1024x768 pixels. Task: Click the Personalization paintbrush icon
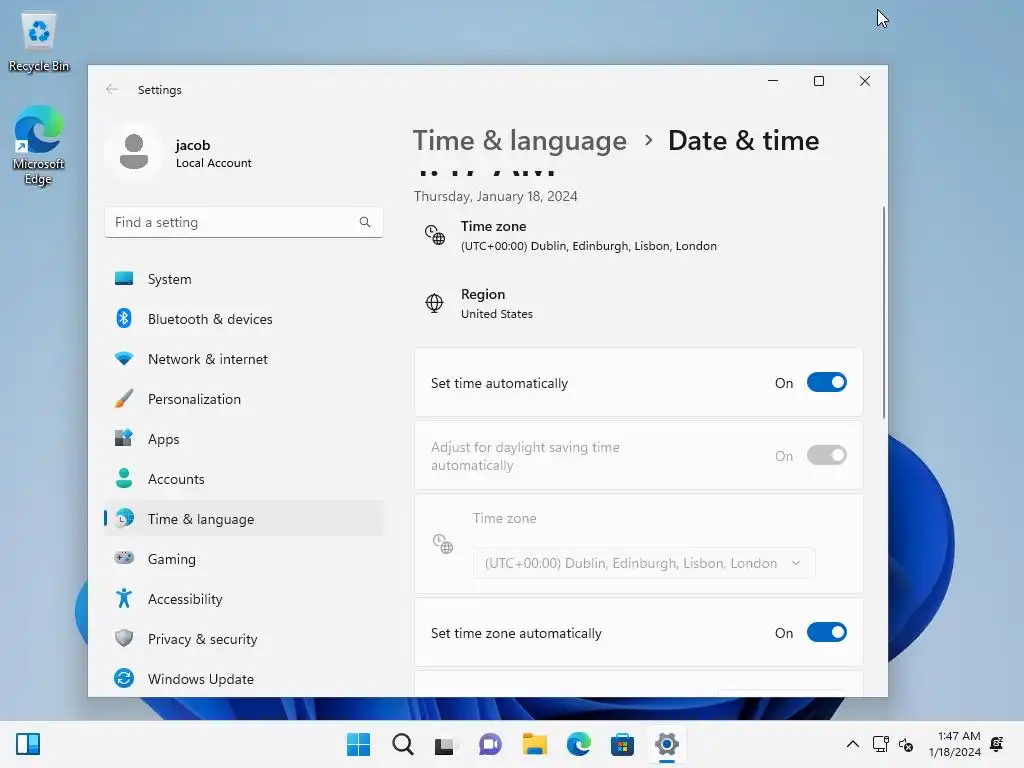point(123,398)
